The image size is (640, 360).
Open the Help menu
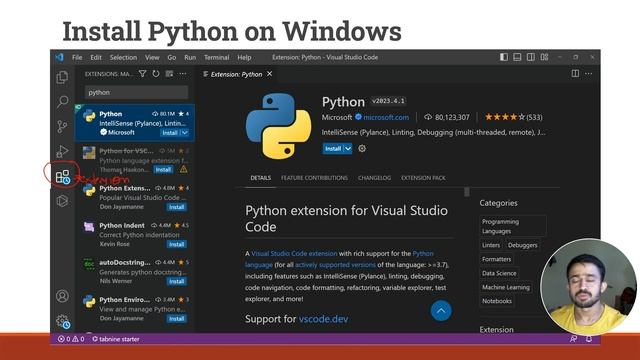point(244,58)
